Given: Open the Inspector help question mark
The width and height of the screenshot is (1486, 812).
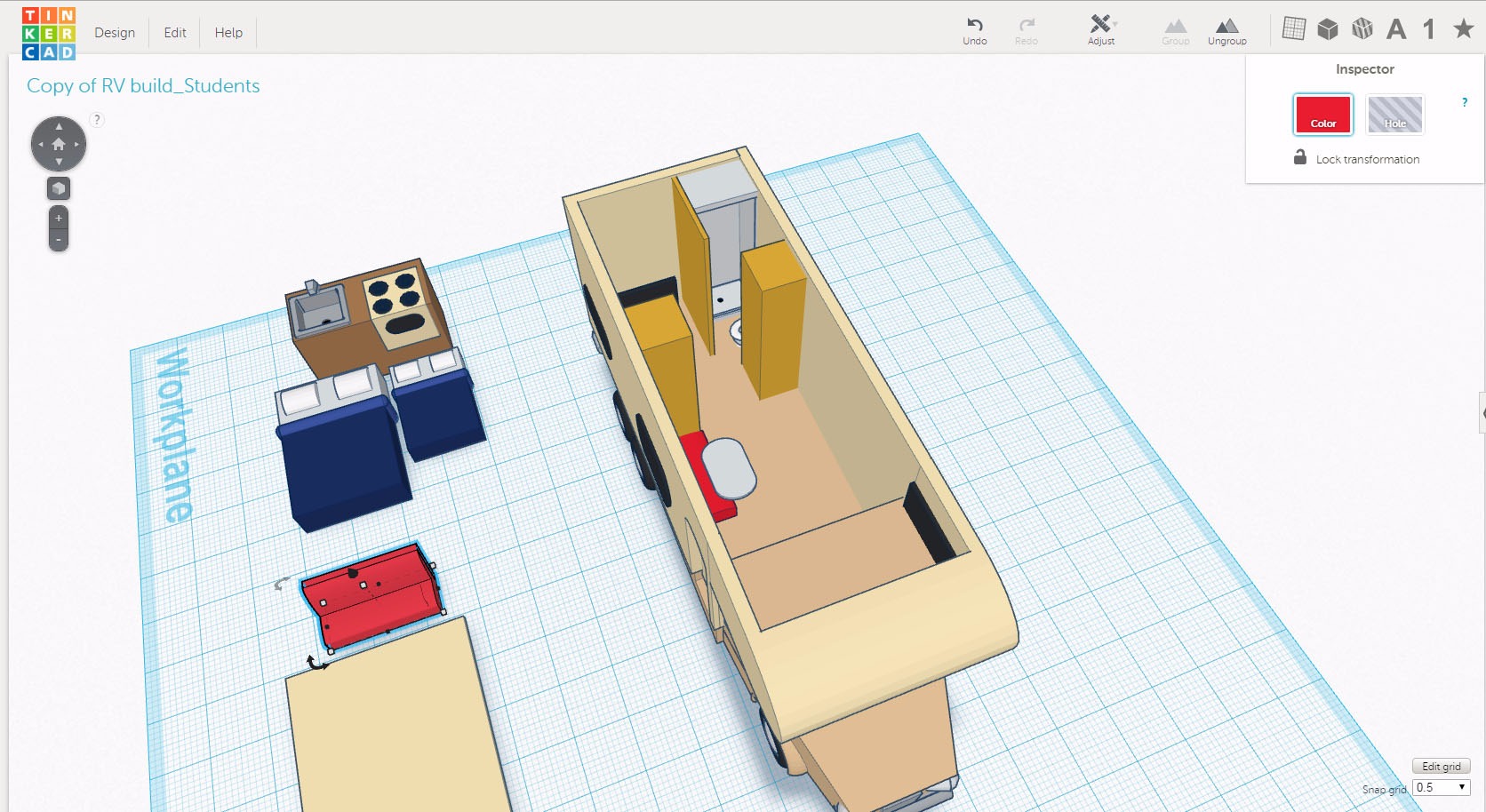Looking at the screenshot, I should [x=1465, y=102].
